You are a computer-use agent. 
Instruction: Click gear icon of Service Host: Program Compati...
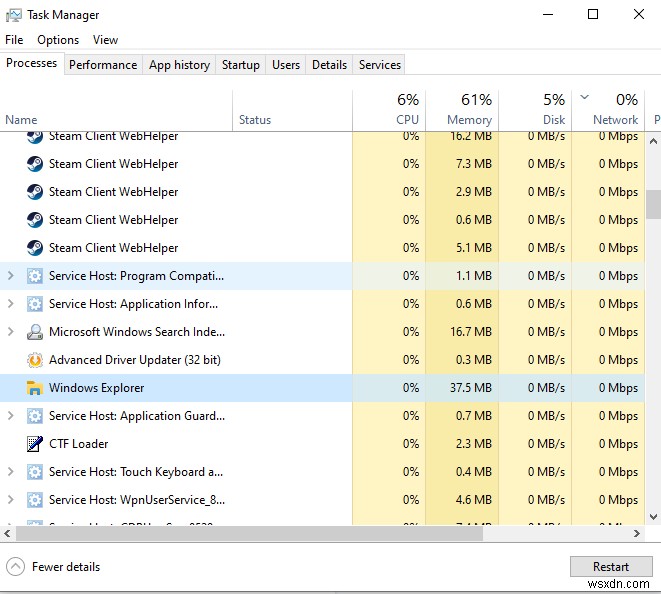[x=35, y=276]
